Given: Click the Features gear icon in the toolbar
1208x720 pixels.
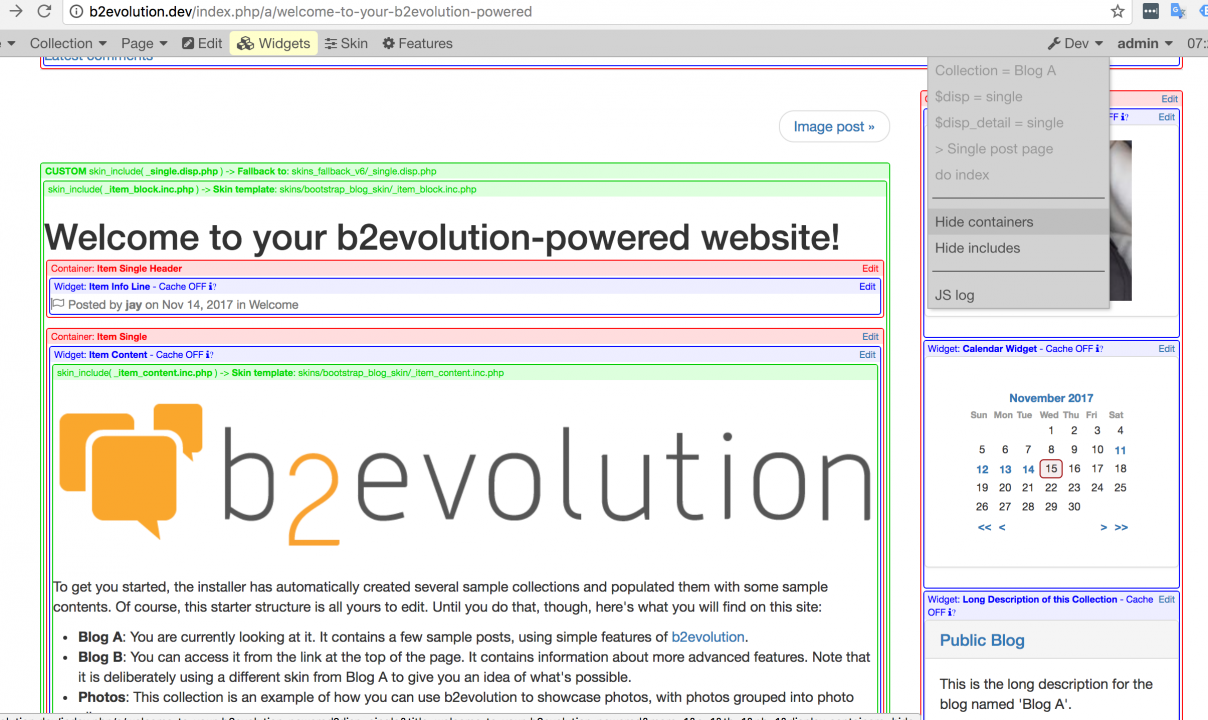Looking at the screenshot, I should [389, 43].
